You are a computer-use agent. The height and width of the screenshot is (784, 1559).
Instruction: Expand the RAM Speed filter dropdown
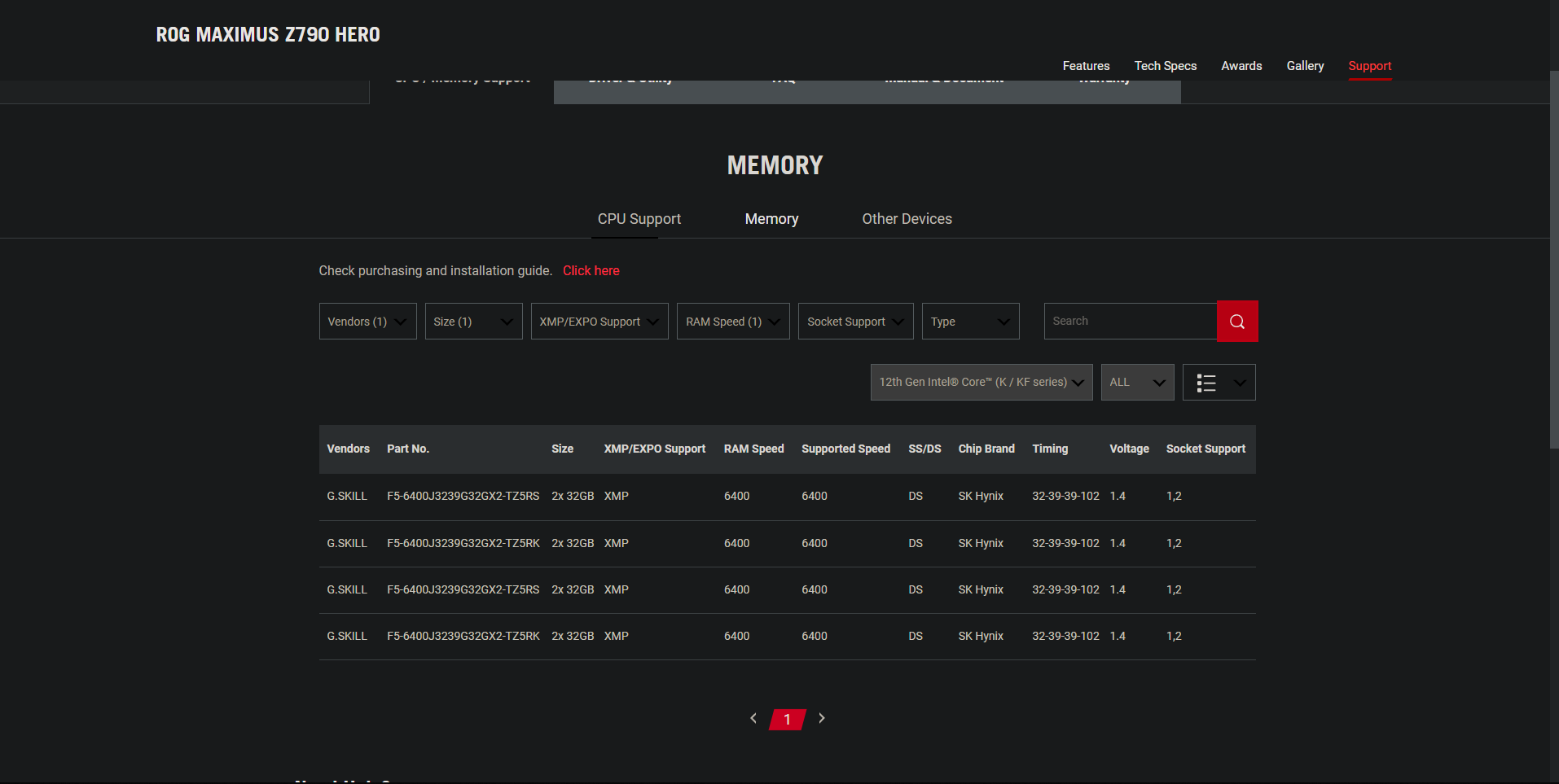[x=731, y=321]
